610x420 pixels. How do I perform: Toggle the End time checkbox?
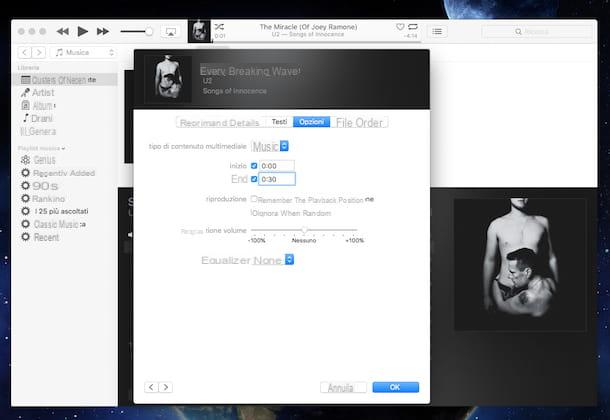click(x=254, y=179)
